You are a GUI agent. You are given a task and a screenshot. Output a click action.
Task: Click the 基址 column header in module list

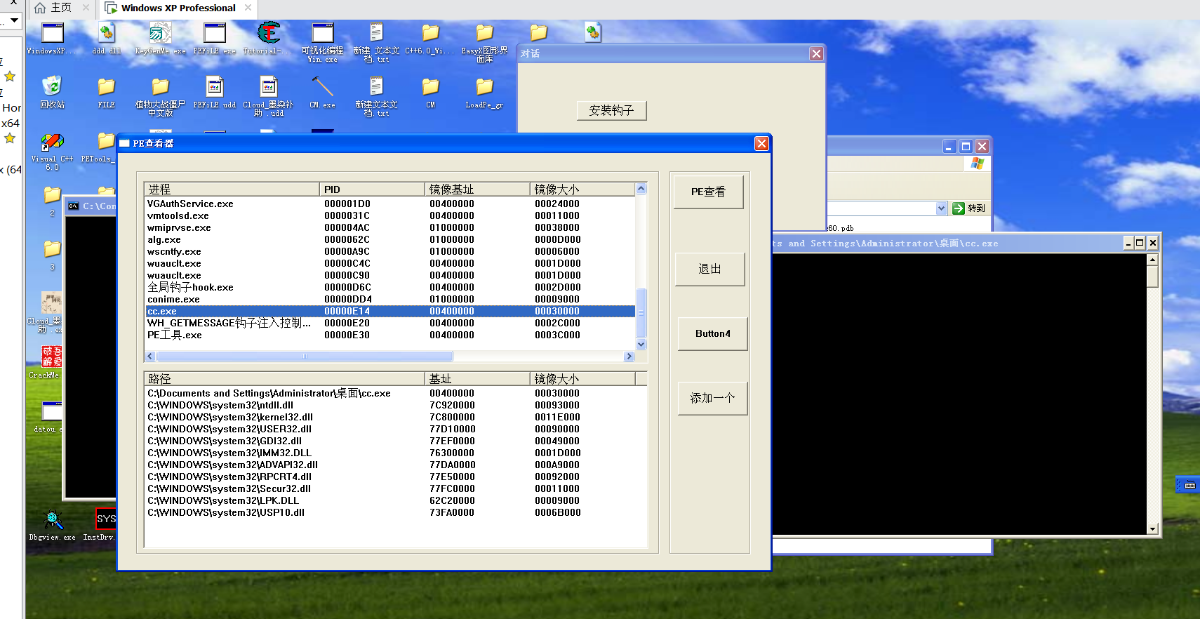477,379
